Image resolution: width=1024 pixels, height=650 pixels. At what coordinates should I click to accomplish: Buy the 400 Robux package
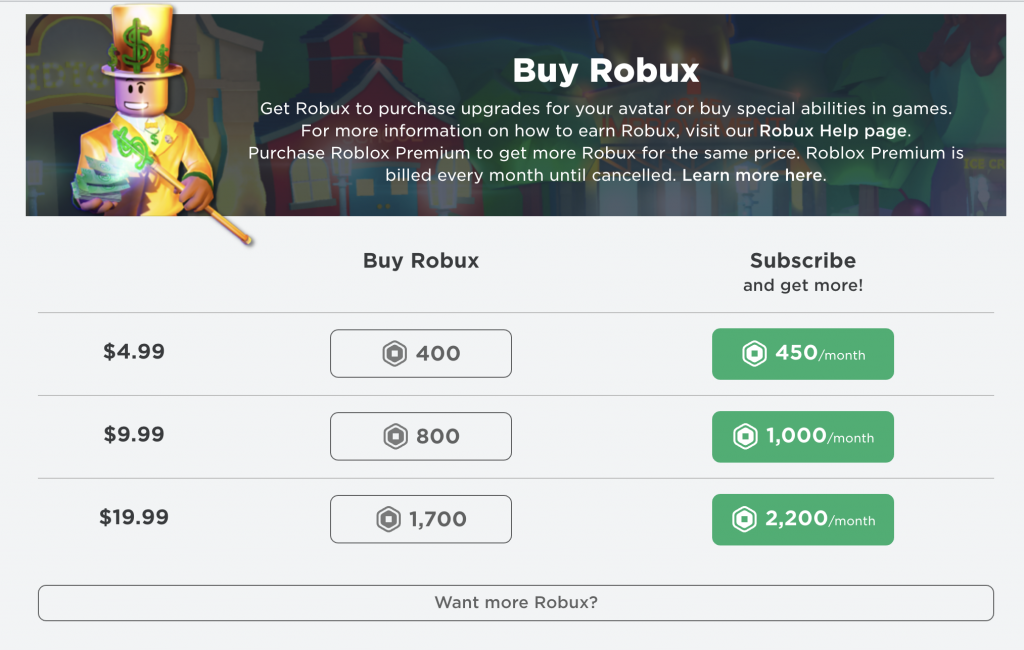(420, 353)
